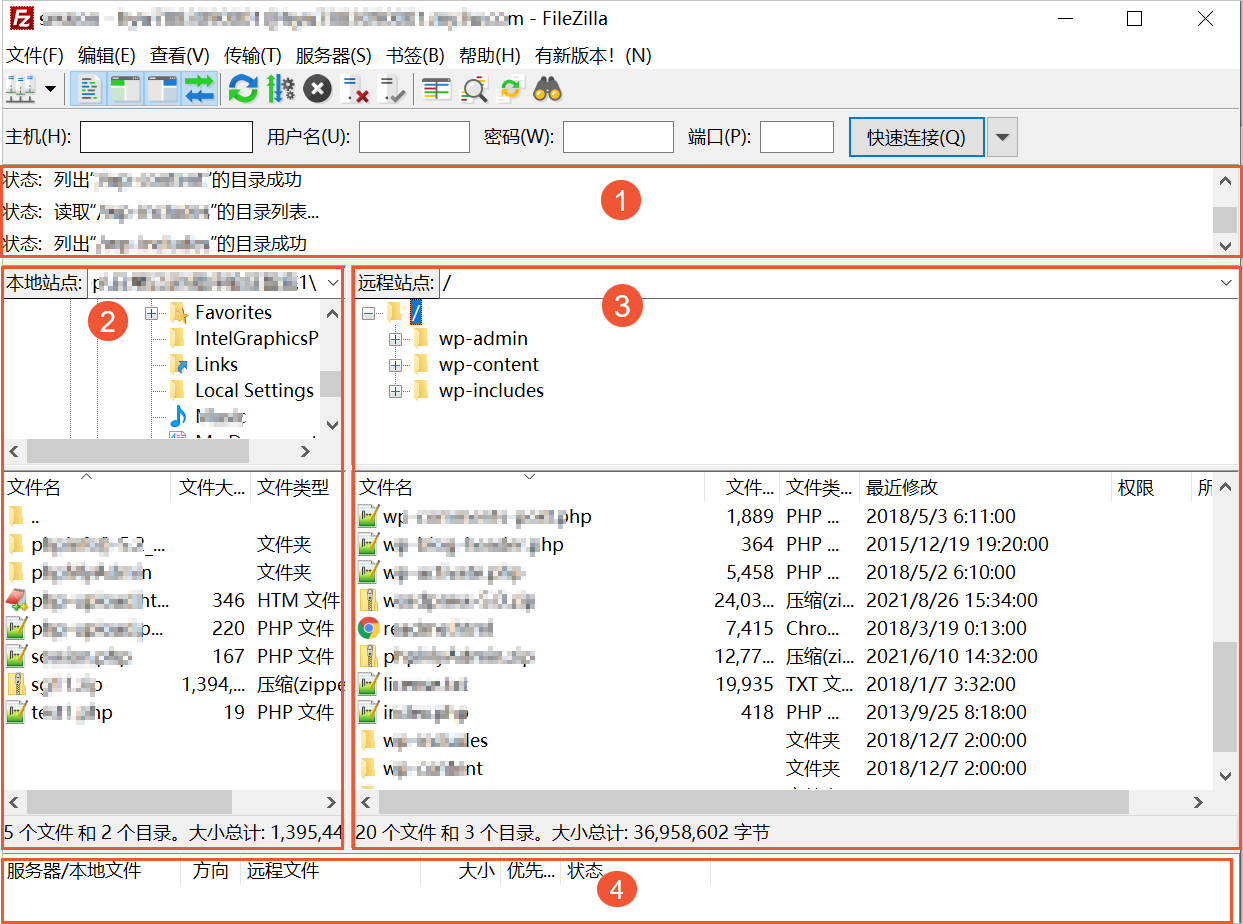The height and width of the screenshot is (924, 1243).
Task: Click the zip icon of 2021/6/10 file
Action: tap(368, 657)
